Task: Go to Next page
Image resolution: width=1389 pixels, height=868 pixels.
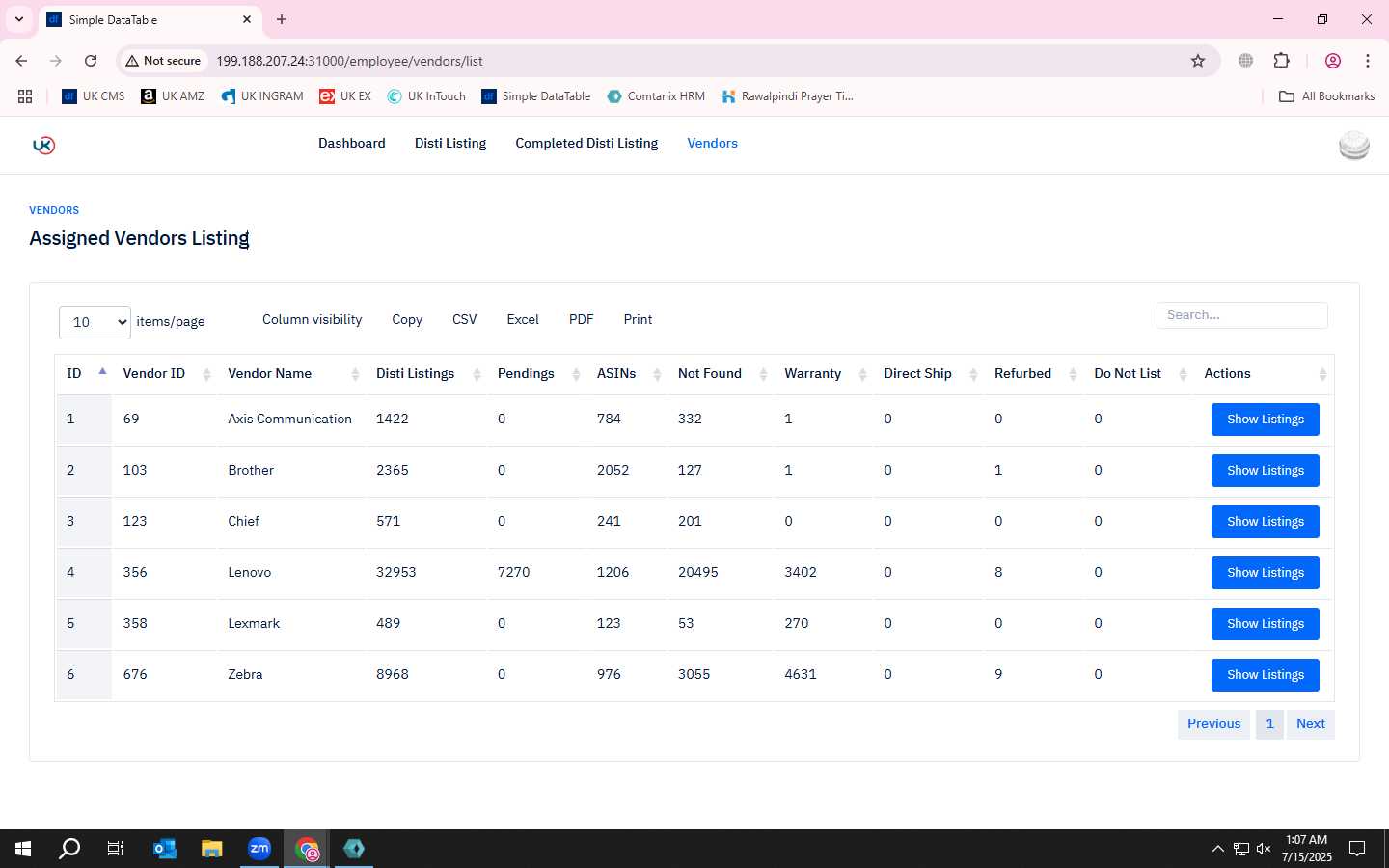Action: (1311, 724)
